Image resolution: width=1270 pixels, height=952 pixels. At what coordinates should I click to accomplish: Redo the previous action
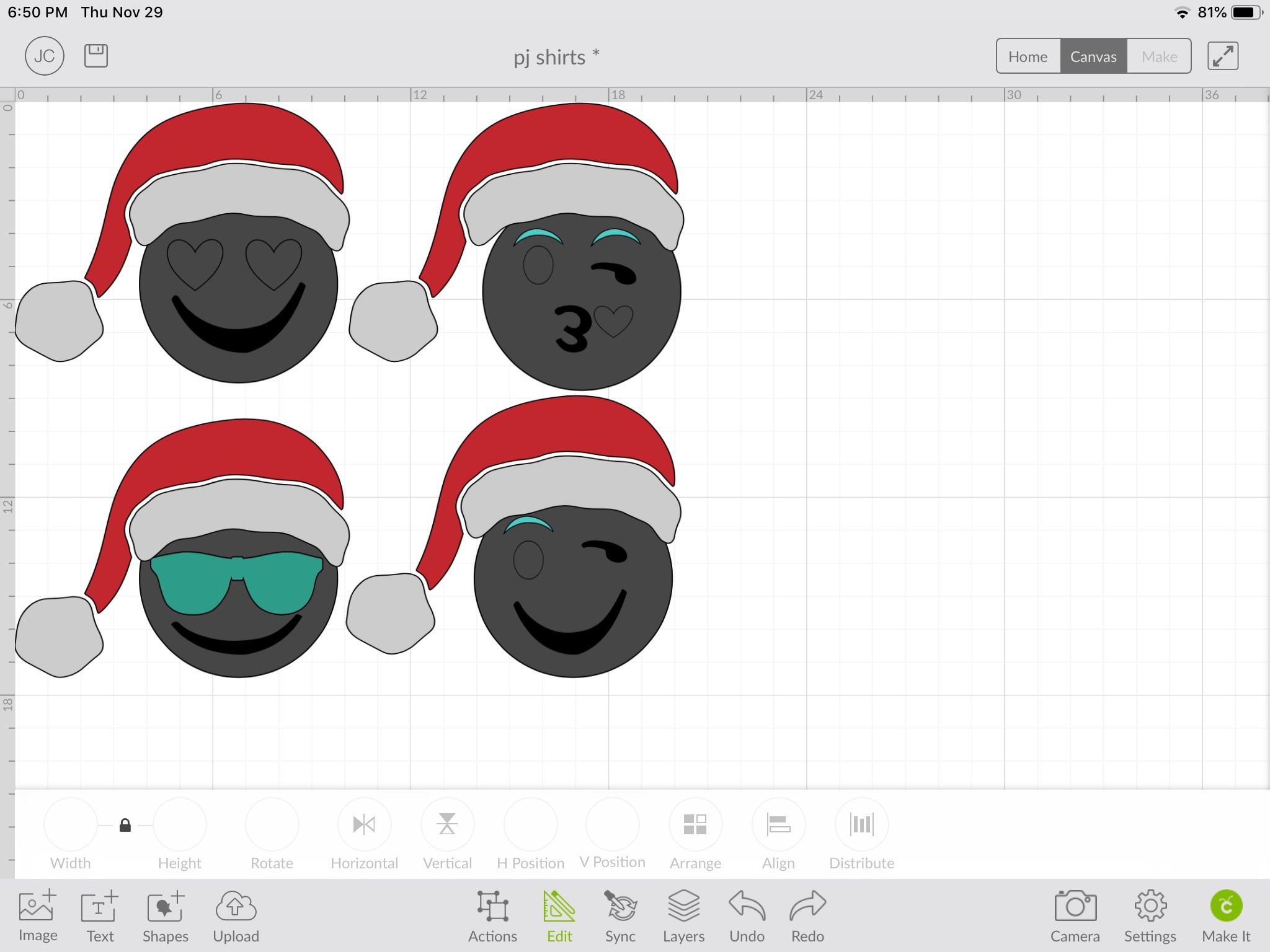(x=807, y=915)
